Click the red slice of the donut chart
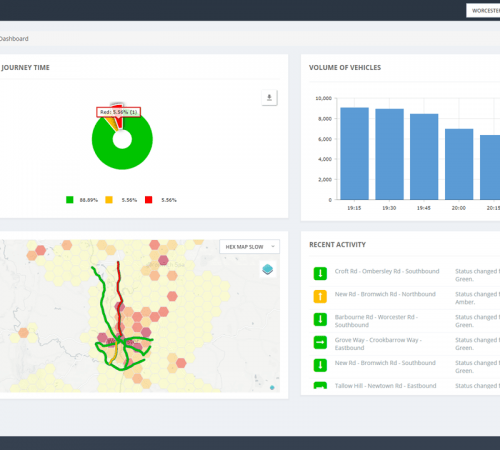The width and height of the screenshot is (500, 450). (x=120, y=122)
